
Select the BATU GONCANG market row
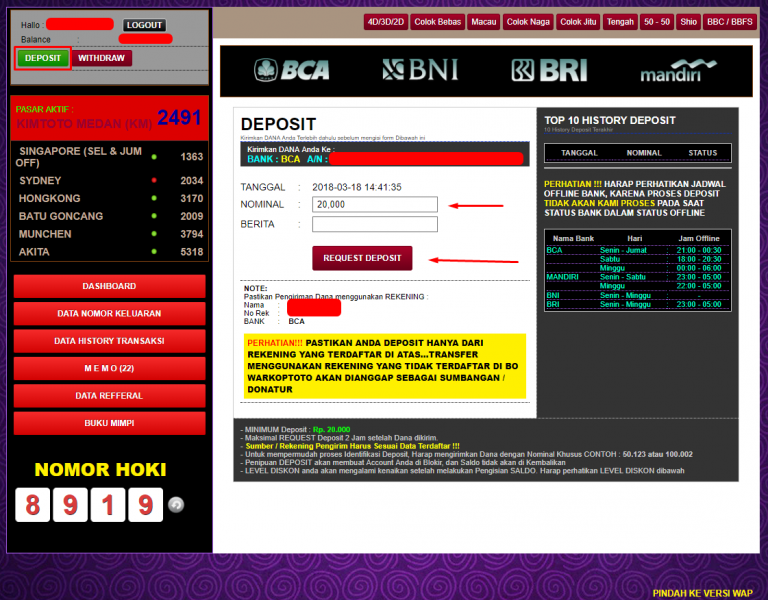point(109,216)
